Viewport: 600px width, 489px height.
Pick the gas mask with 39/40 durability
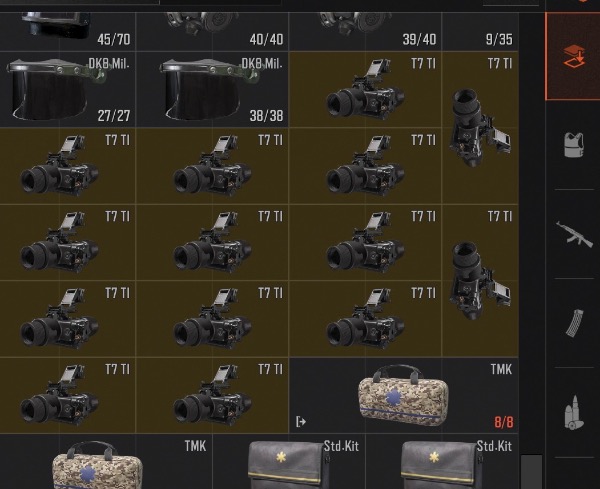click(365, 31)
